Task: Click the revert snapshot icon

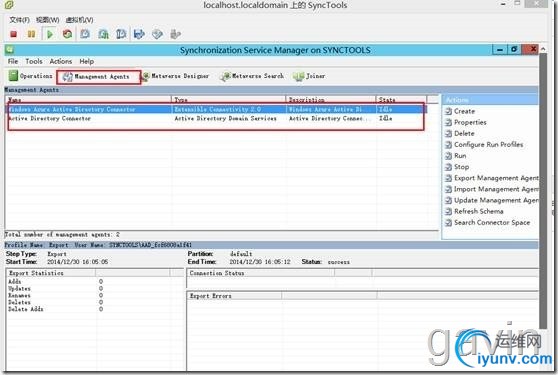Action: [x=103, y=34]
